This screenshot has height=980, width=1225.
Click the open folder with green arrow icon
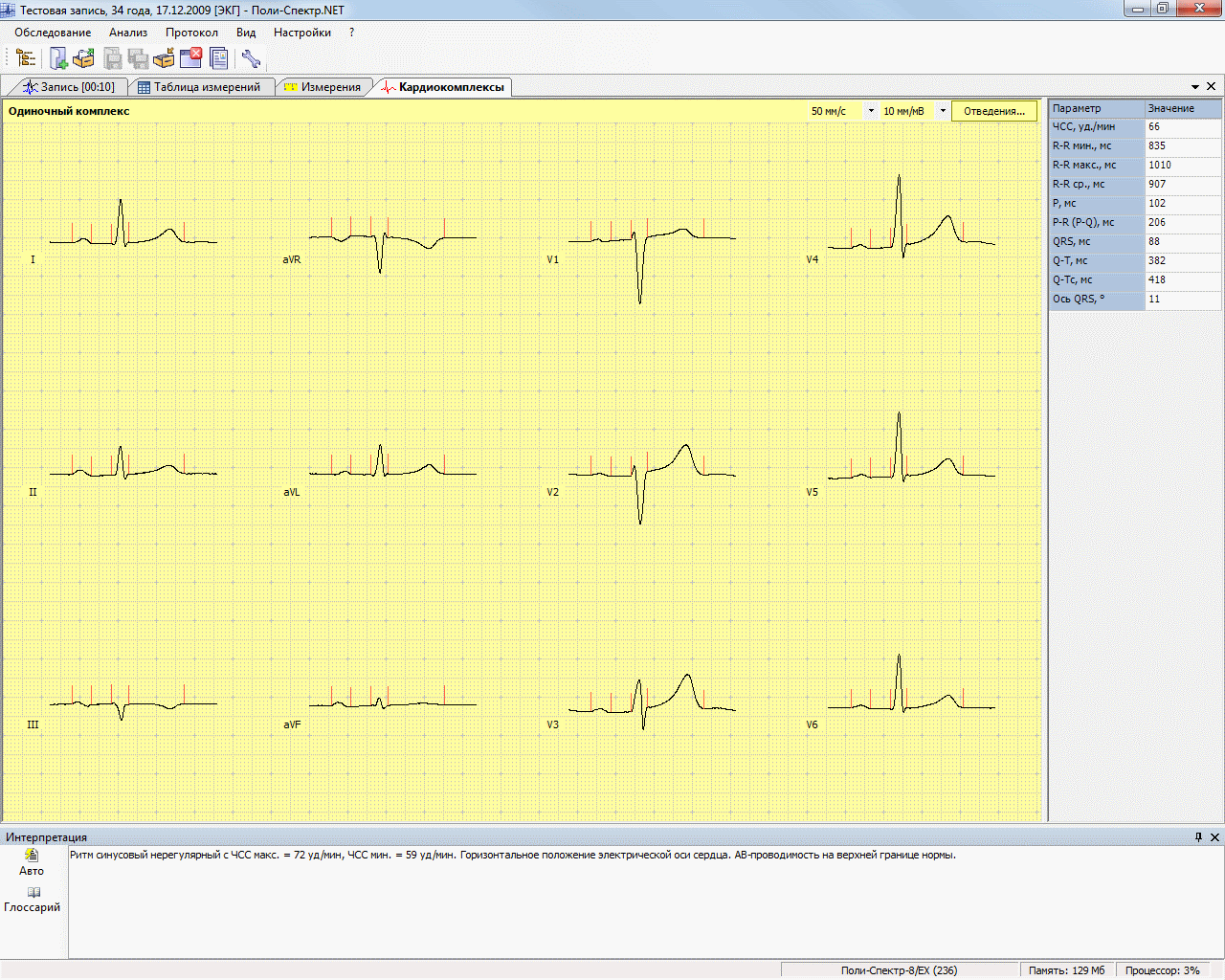click(84, 59)
